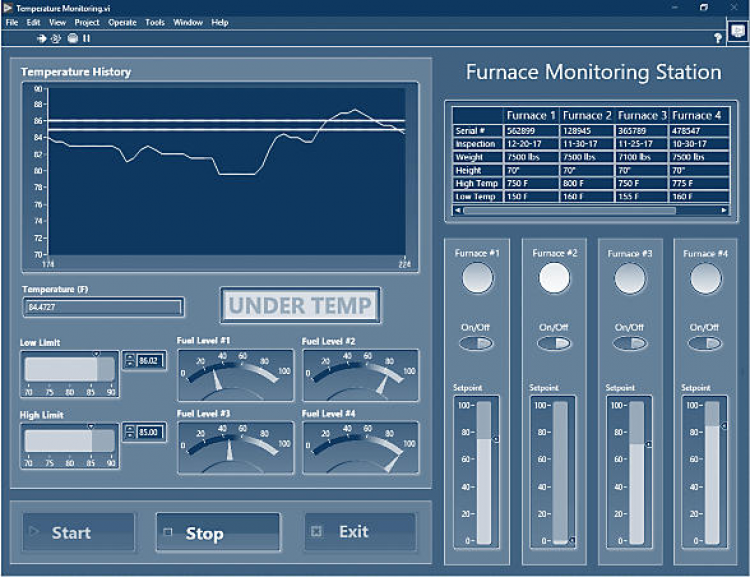Image resolution: width=750 pixels, height=577 pixels.
Task: Click the Fuel Level #2 gauge
Action: pos(361,376)
